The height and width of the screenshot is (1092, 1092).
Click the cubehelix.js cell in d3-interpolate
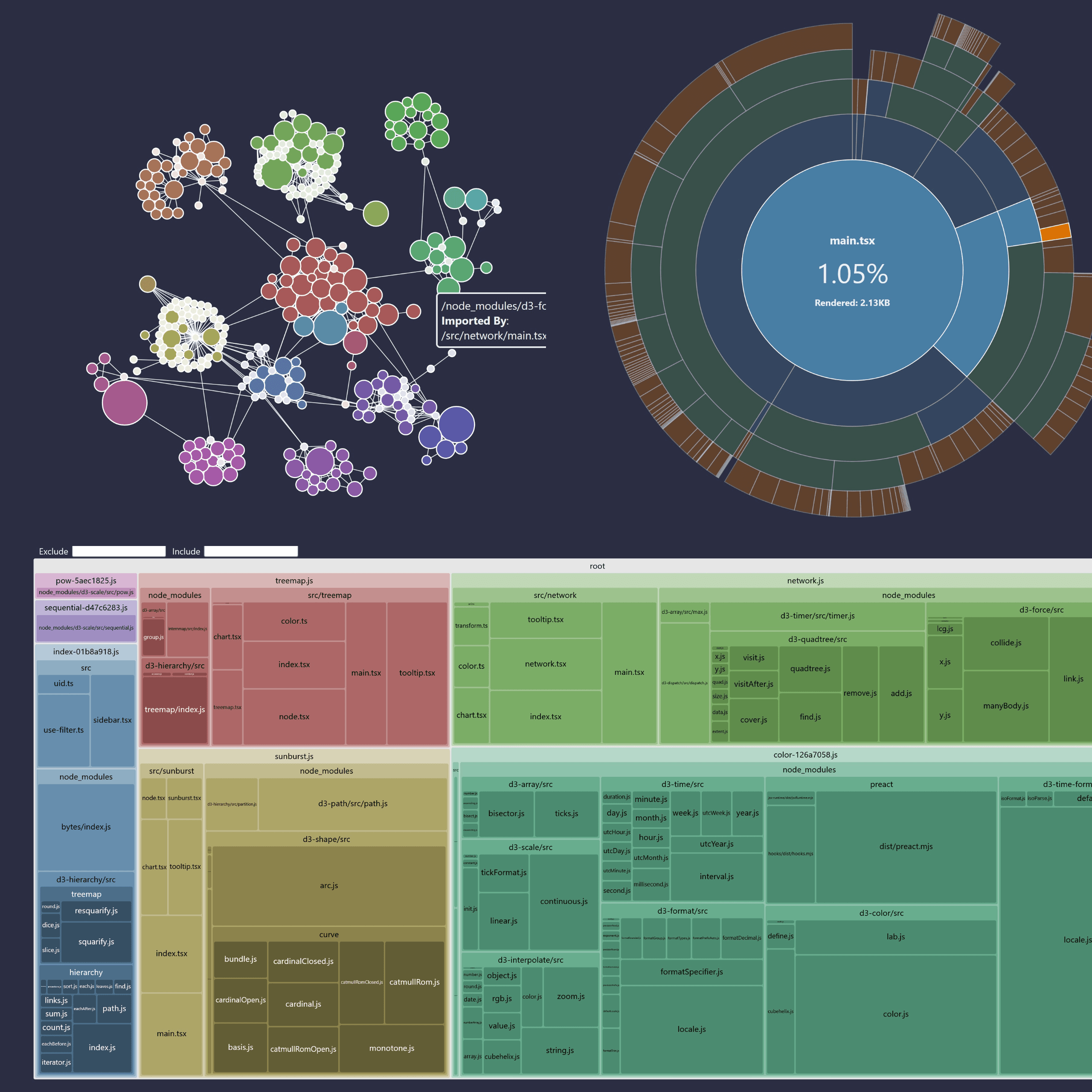[x=501, y=1057]
